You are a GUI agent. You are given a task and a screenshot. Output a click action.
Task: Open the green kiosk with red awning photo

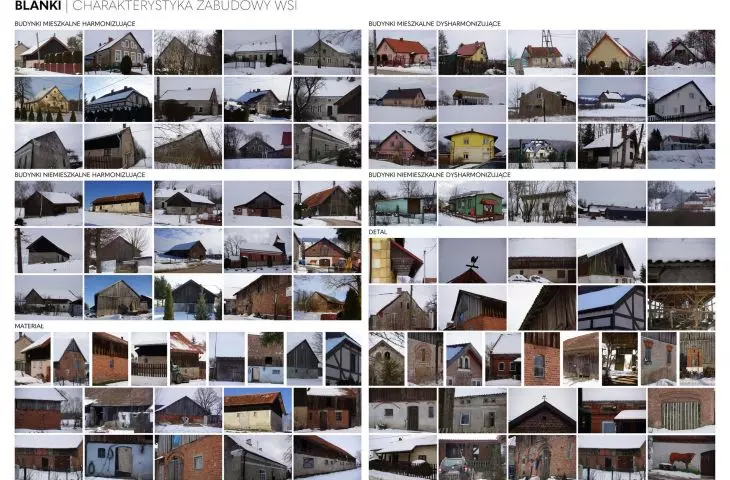tap(472, 203)
